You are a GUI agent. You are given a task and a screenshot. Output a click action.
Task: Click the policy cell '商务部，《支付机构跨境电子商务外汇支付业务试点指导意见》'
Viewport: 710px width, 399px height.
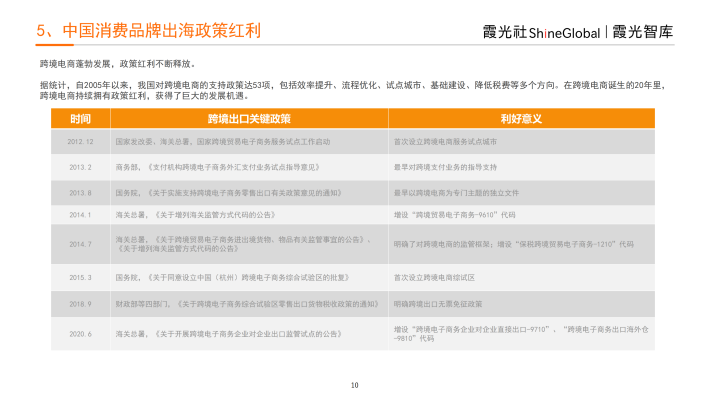(249, 167)
